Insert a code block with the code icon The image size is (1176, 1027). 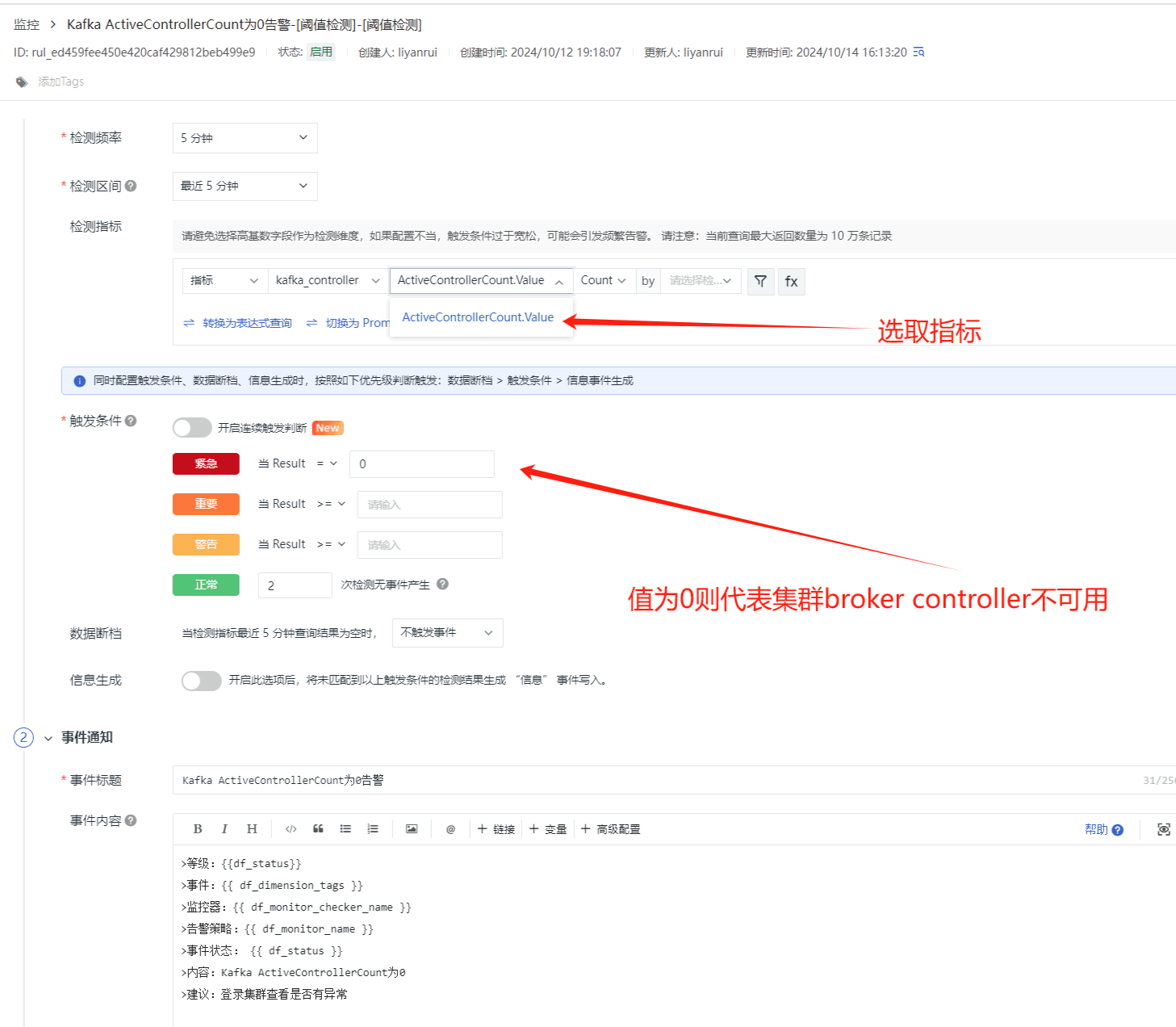coord(291,829)
